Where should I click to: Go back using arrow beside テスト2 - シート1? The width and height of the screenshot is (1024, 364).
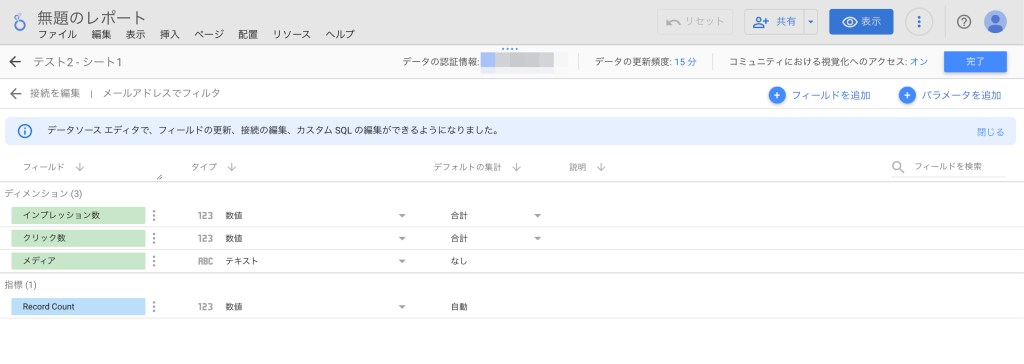(16, 62)
